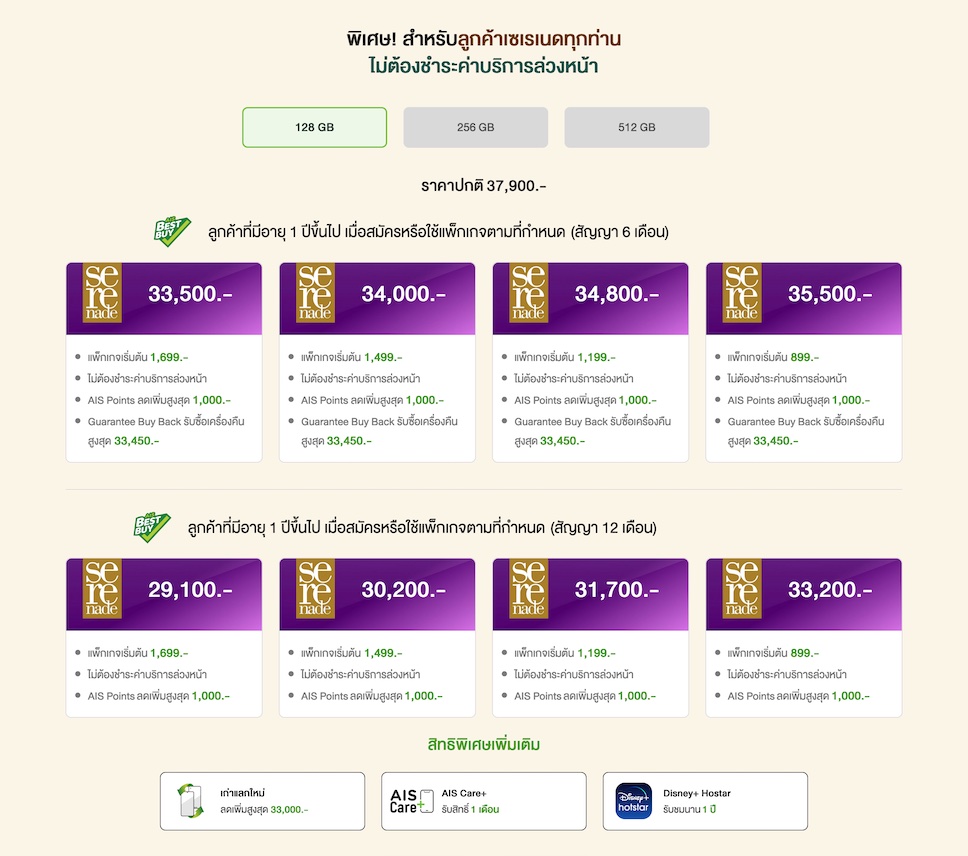Image resolution: width=968 pixels, height=856 pixels.
Task: Click Serenade logo on the 29,100 card
Action: click(102, 589)
